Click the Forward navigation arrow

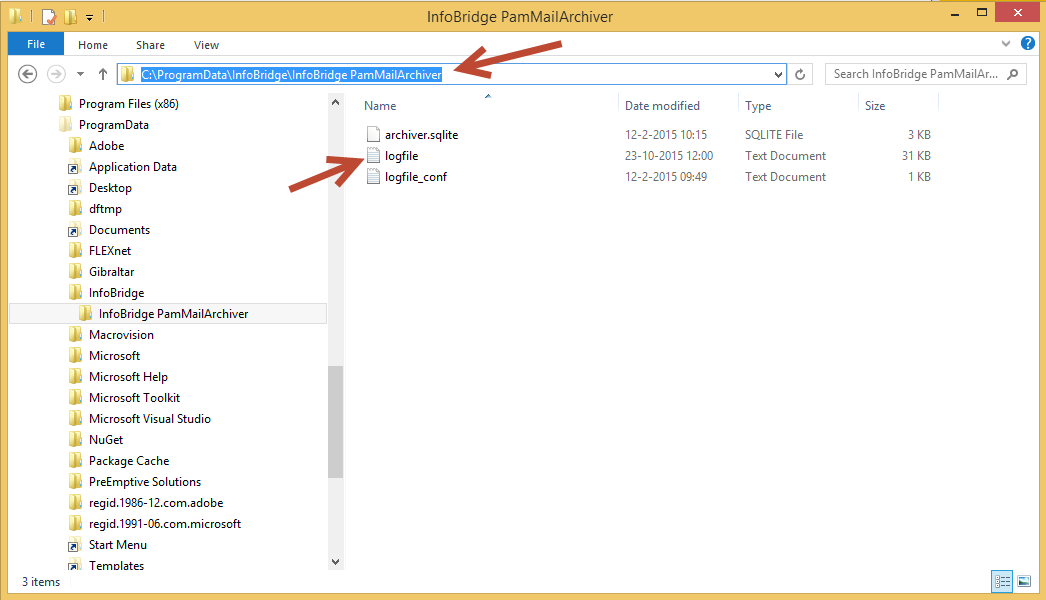click(x=56, y=73)
